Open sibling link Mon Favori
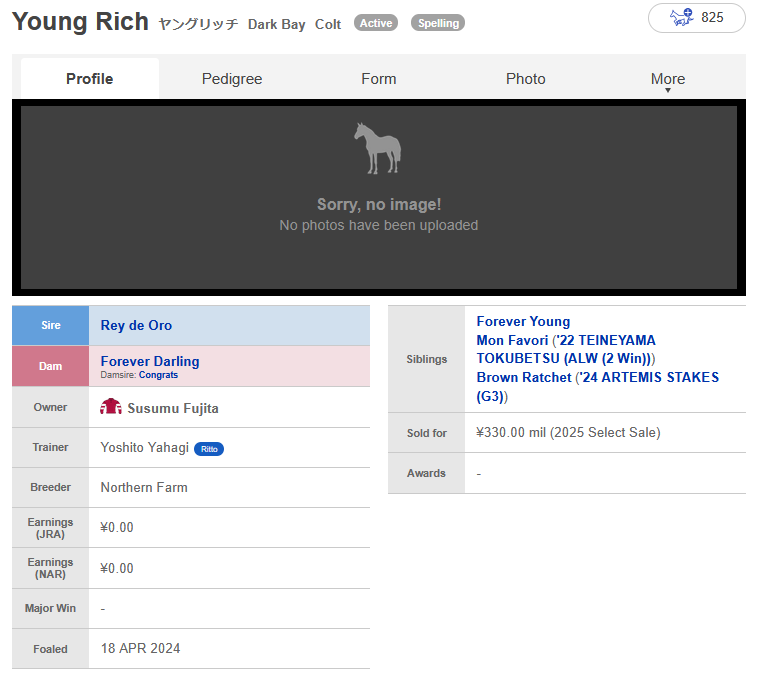Viewport: 758px width, 677px height. 512,340
